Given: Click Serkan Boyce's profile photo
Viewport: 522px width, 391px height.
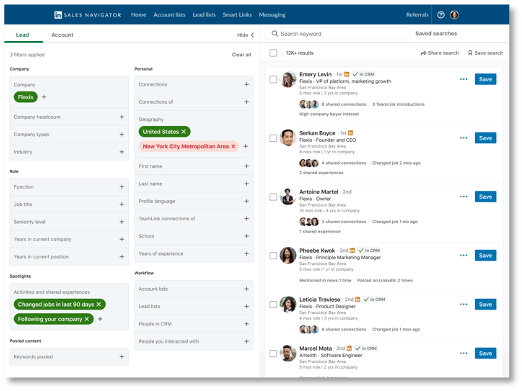Looking at the screenshot, I should 288,138.
